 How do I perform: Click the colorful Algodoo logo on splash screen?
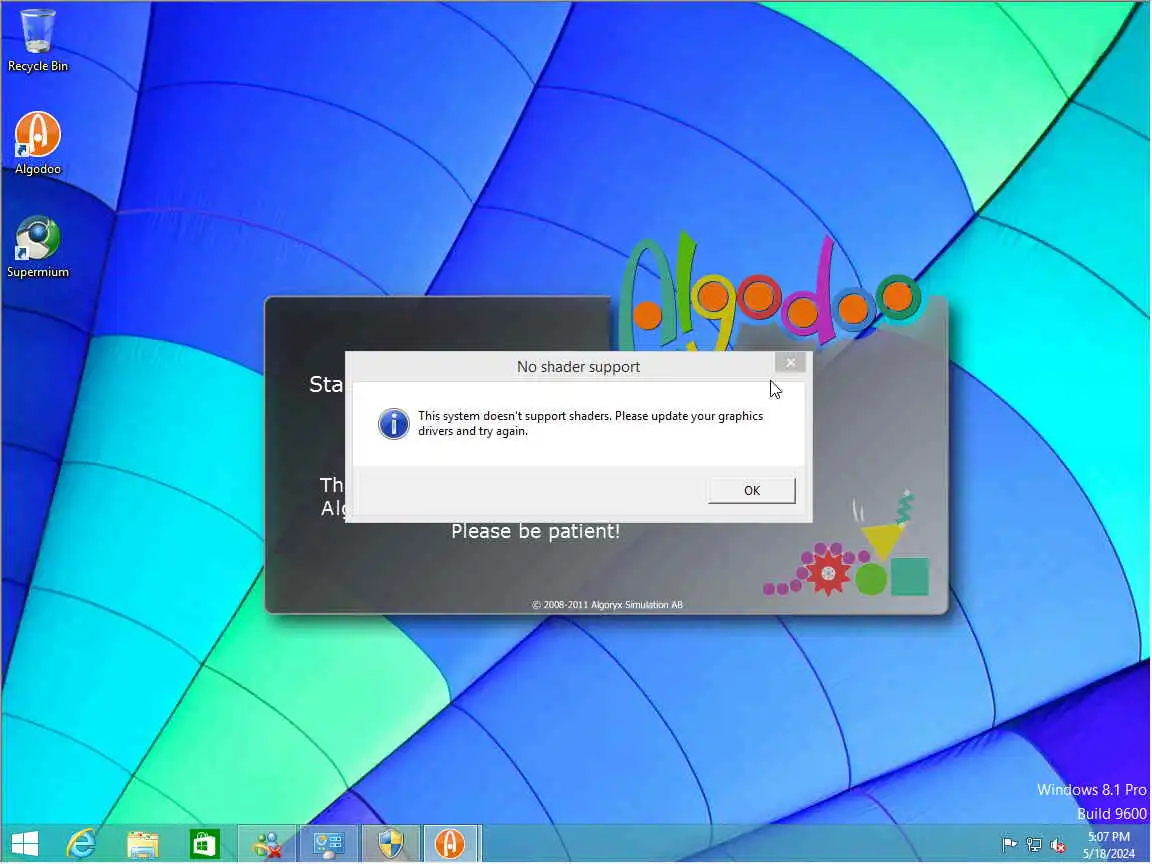(771, 294)
